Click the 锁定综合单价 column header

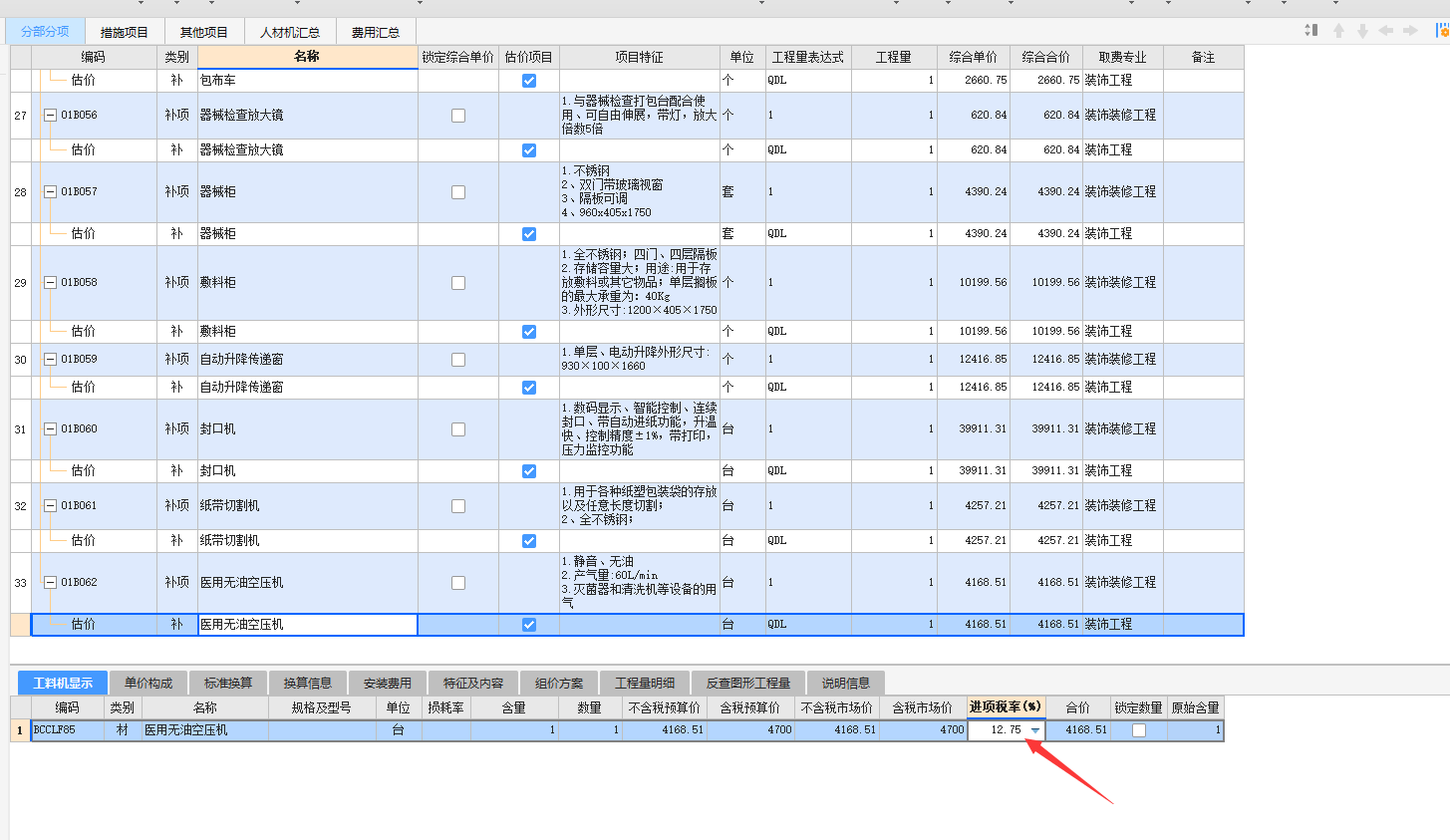point(458,57)
